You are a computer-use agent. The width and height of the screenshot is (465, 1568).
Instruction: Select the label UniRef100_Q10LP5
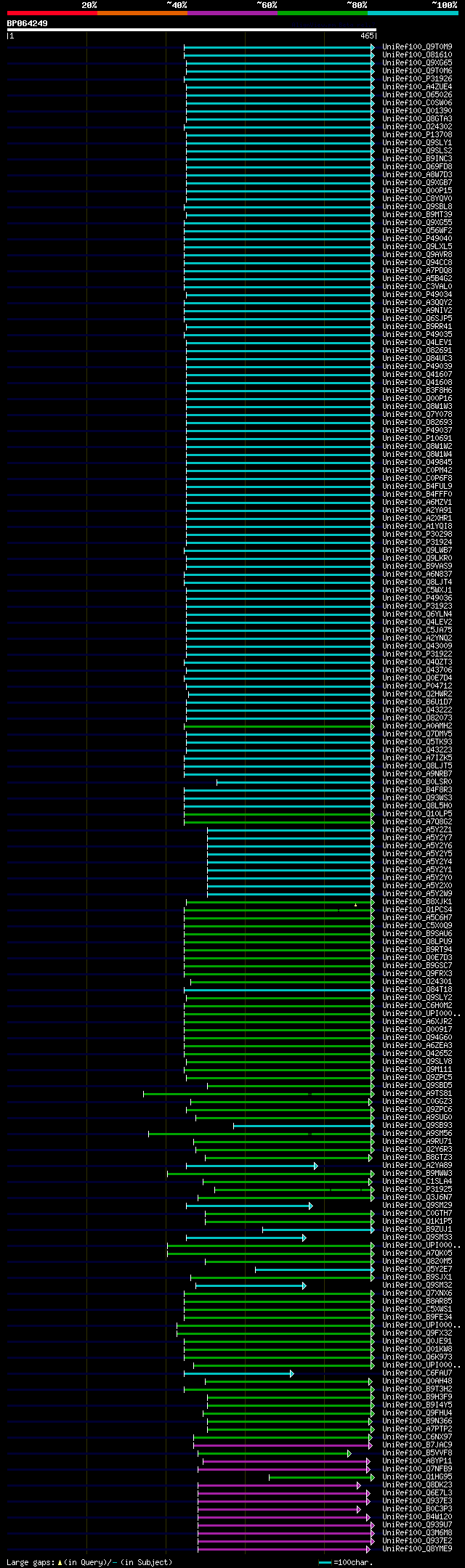417,813
